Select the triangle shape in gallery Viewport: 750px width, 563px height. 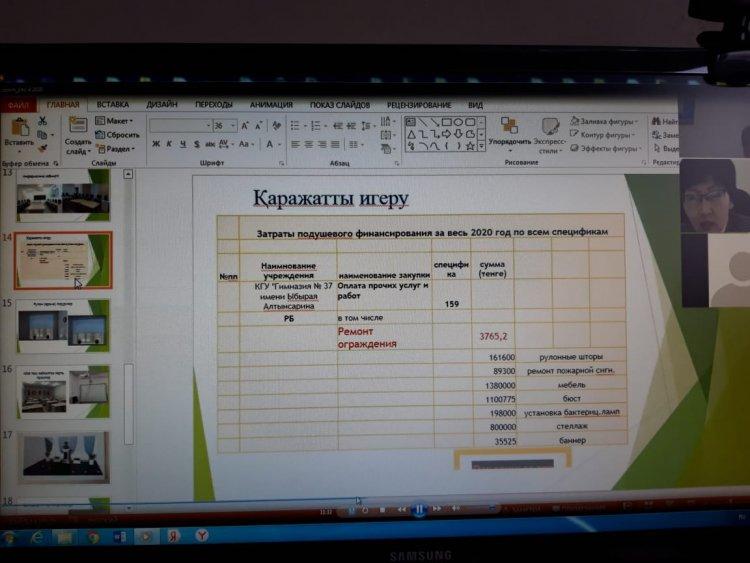(411, 135)
